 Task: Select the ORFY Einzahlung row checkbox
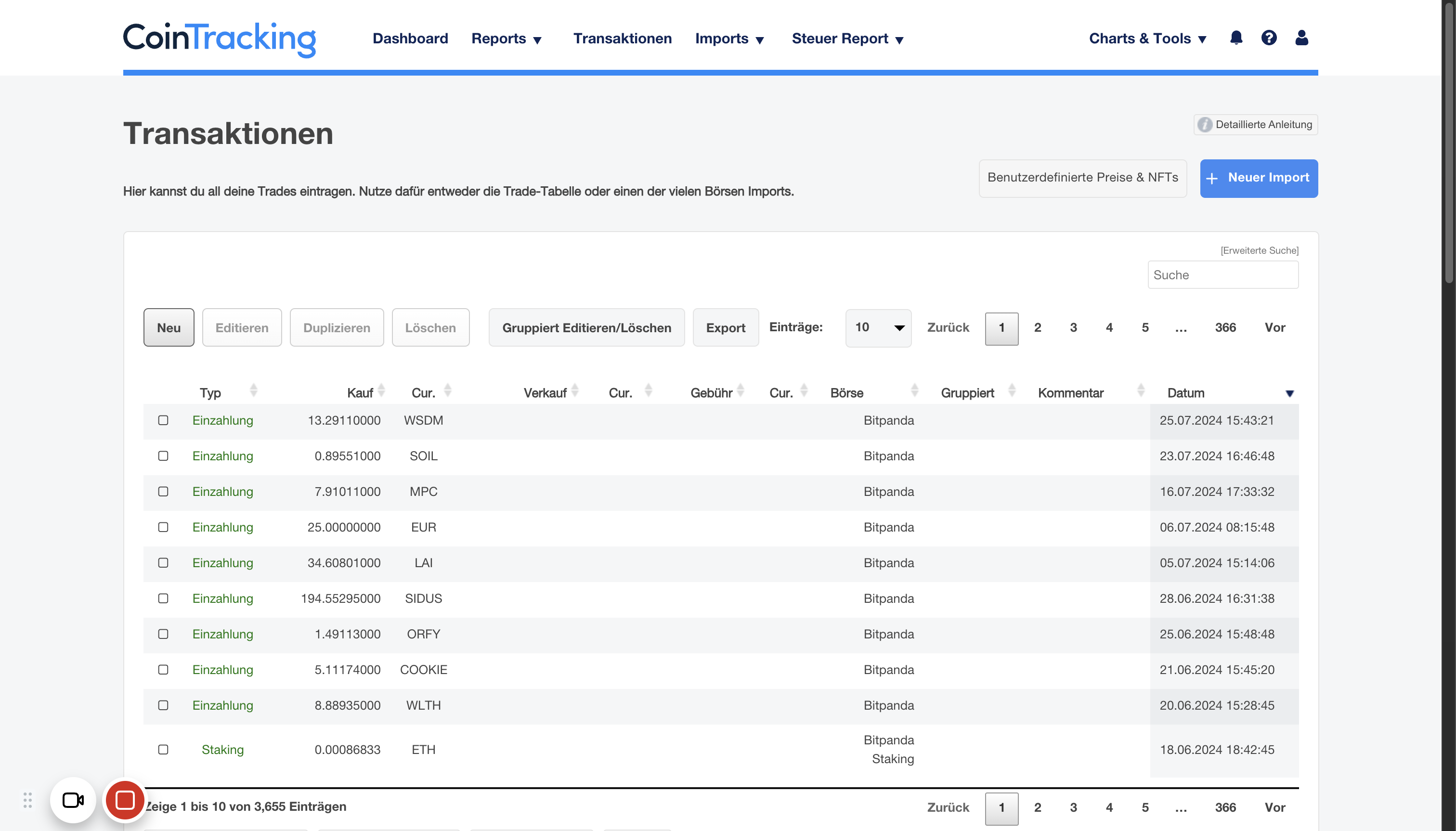click(163, 634)
